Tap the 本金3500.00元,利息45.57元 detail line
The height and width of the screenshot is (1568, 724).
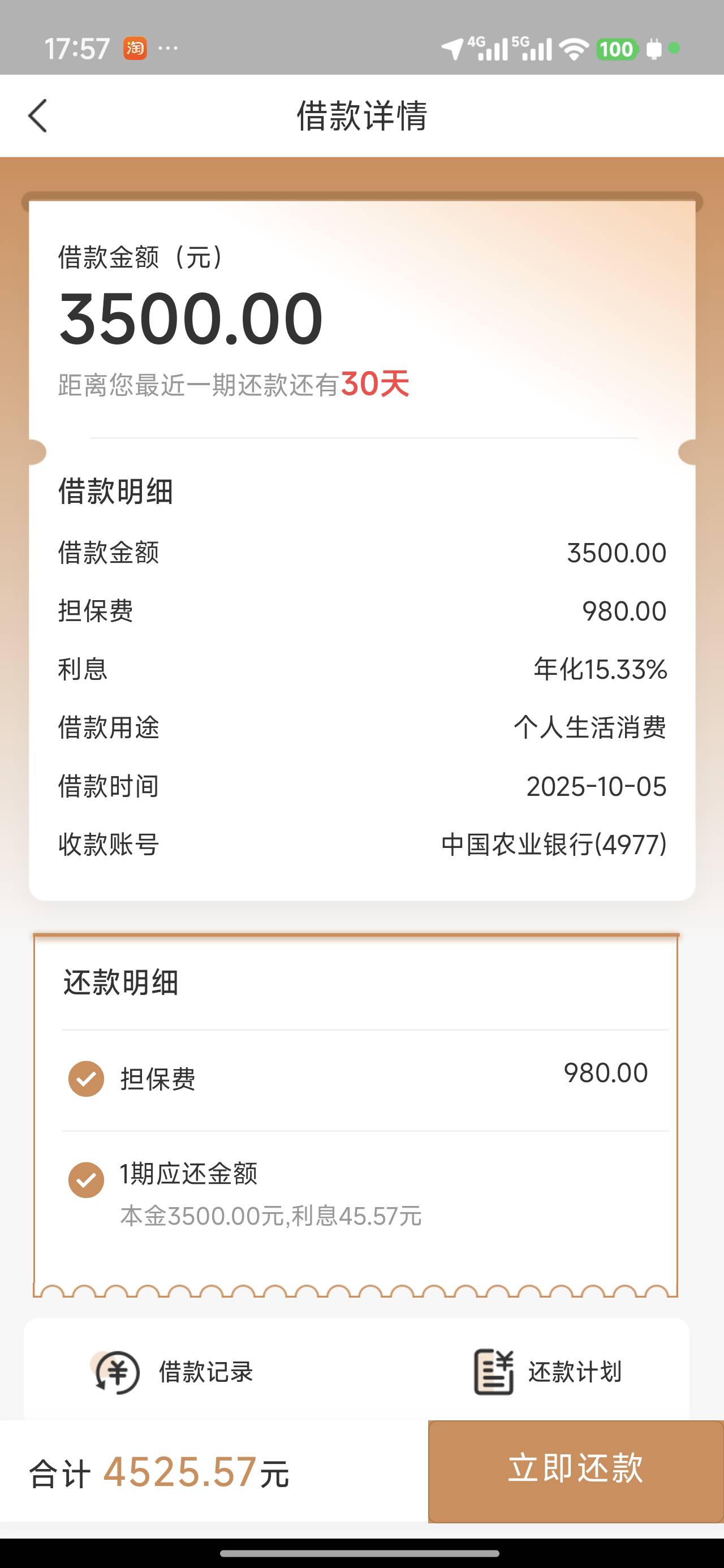coord(271,1216)
